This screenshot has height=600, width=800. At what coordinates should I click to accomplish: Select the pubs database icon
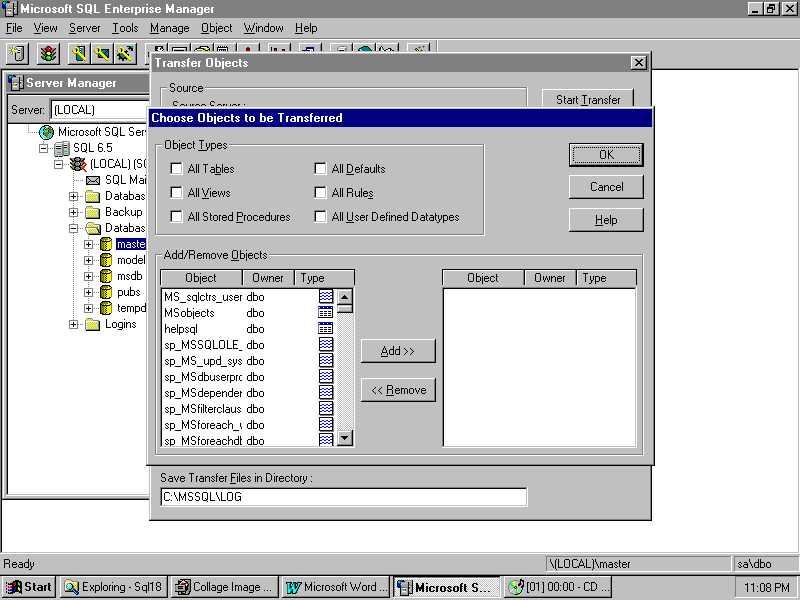[105, 292]
